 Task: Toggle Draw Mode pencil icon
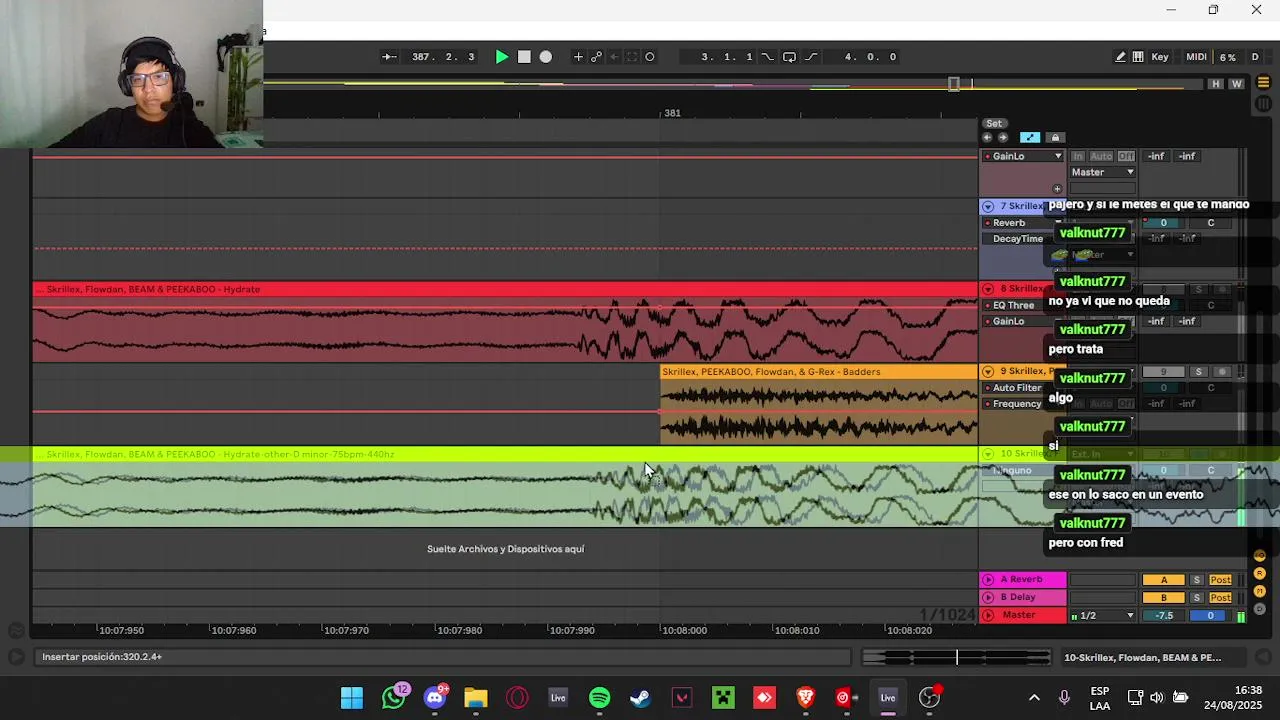1120,57
